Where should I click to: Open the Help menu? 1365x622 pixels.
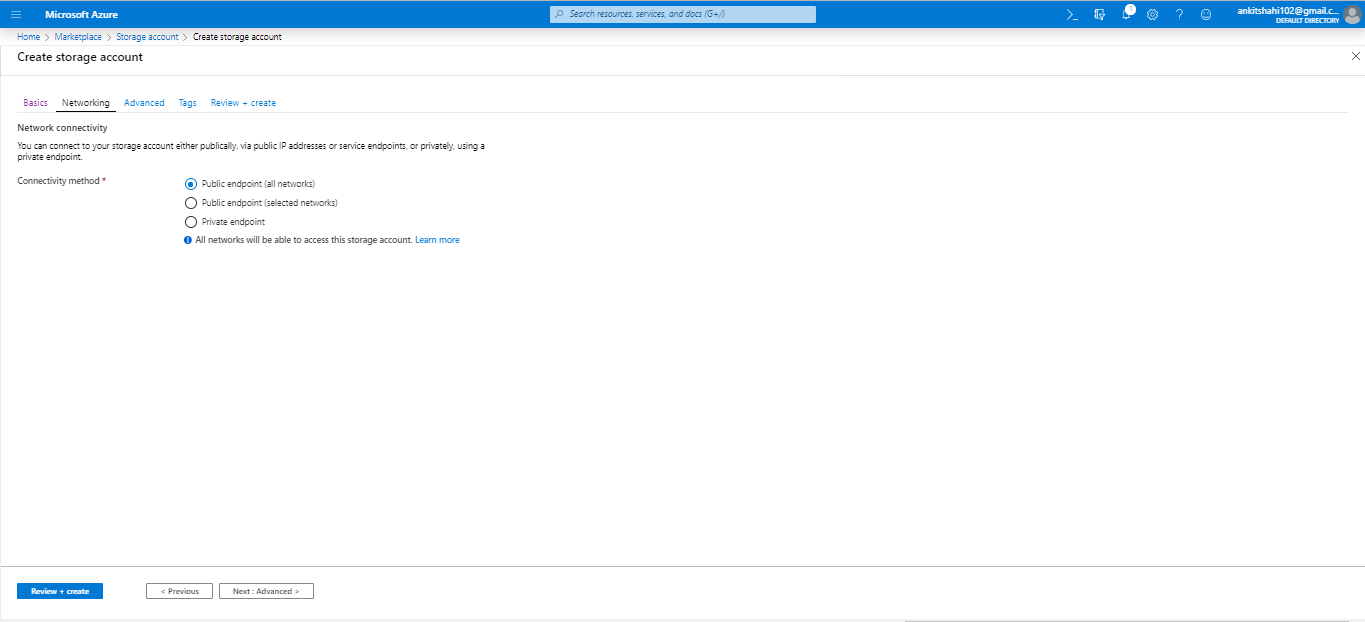tap(1179, 14)
